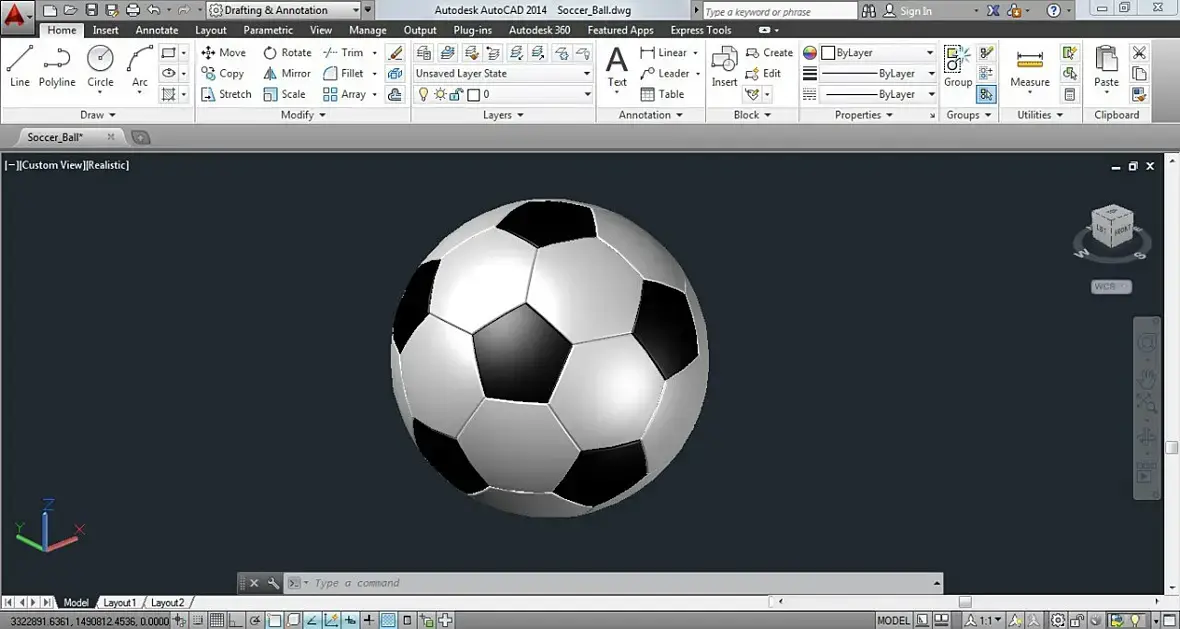The height and width of the screenshot is (629, 1180).
Task: Pick the Arc tool
Action: 140,66
